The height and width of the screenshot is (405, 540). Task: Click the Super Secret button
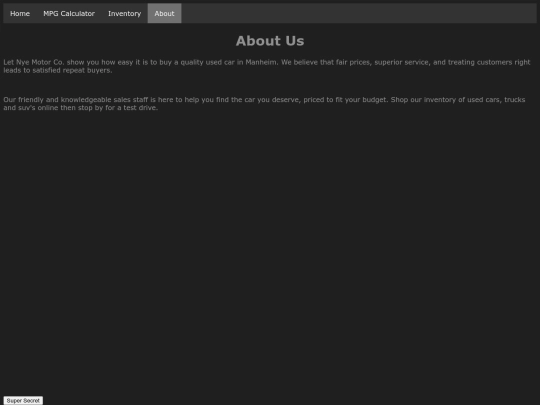coord(23,401)
